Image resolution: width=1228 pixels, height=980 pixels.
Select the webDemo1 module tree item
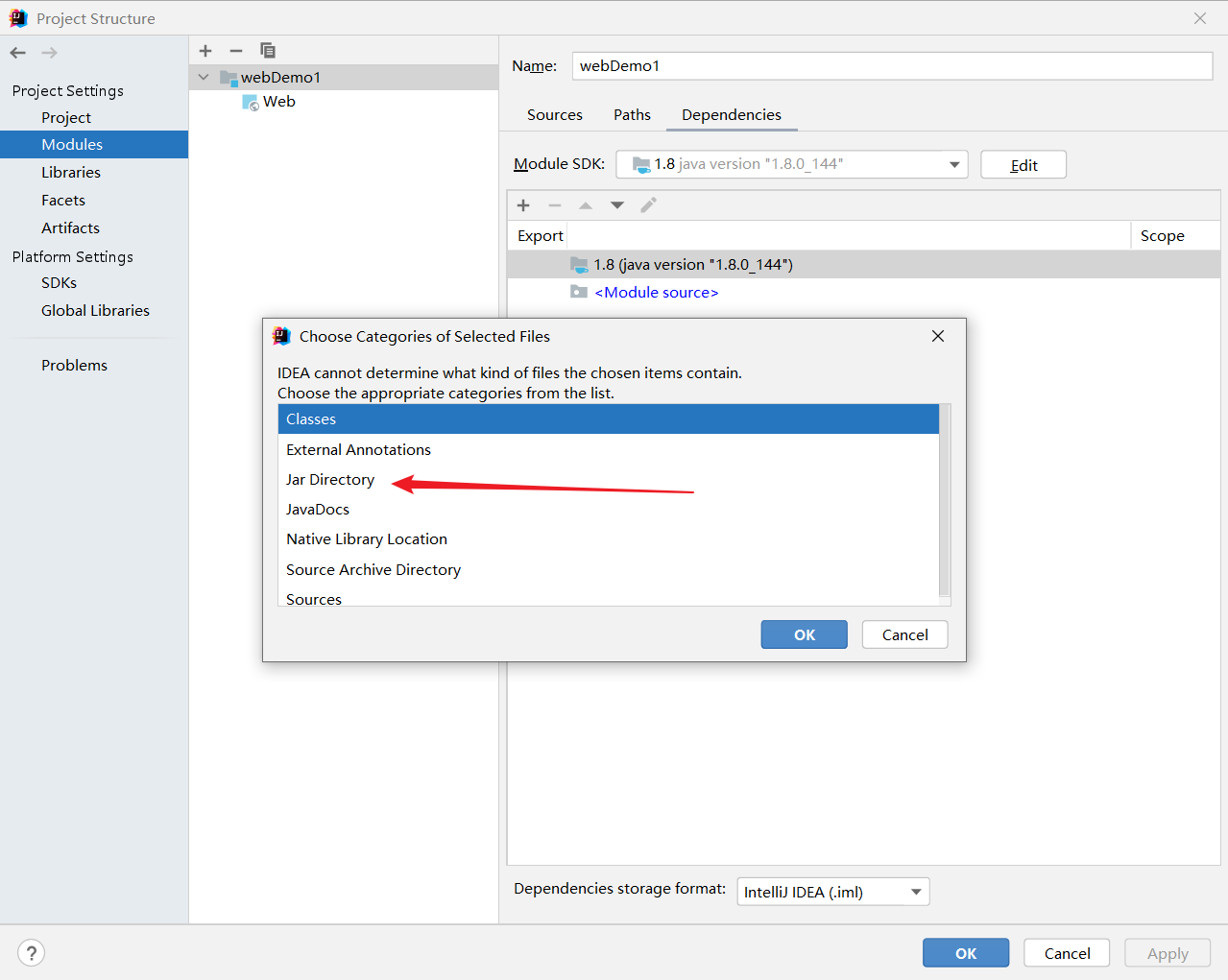click(344, 78)
